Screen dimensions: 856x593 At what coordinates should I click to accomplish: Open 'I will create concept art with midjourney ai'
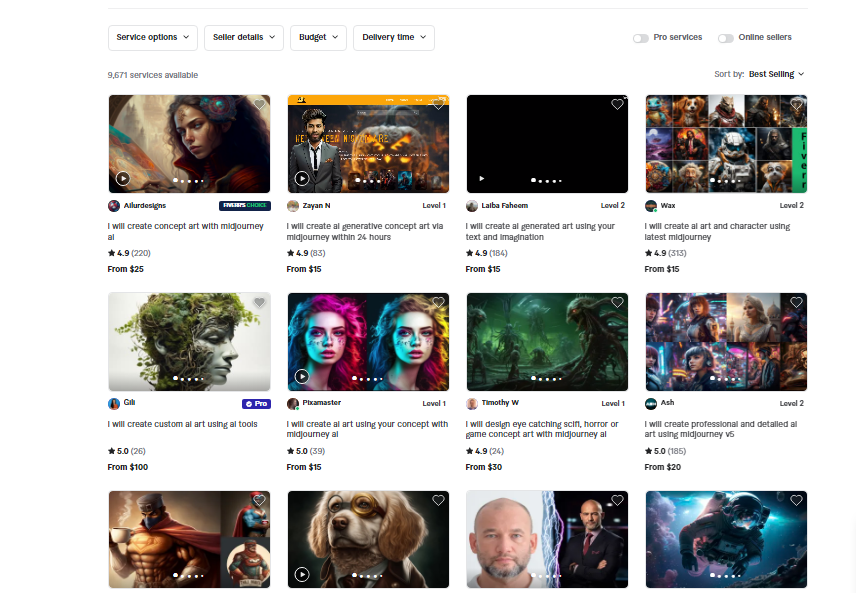186,232
